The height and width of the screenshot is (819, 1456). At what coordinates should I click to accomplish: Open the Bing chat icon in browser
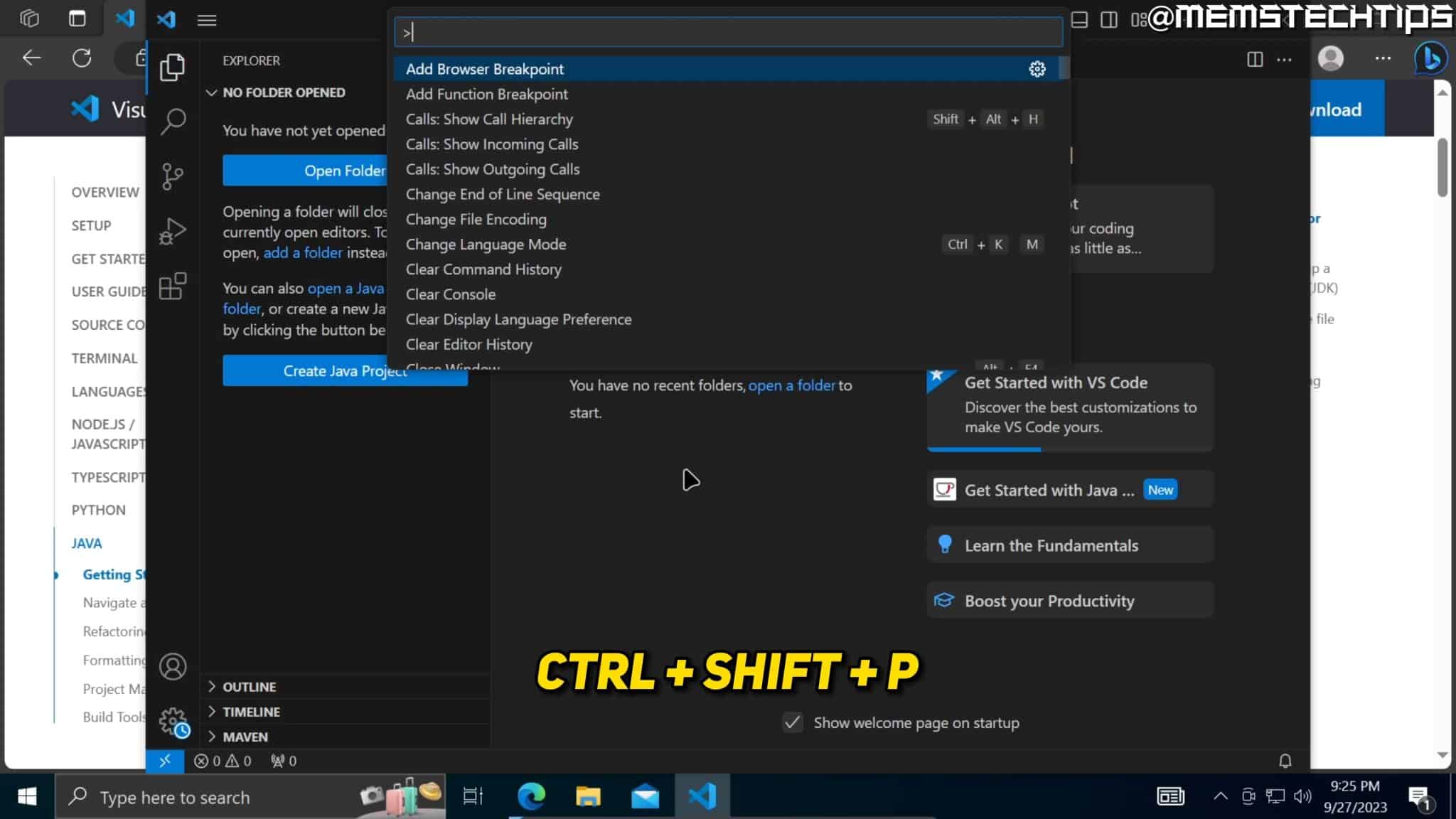coord(1430,58)
